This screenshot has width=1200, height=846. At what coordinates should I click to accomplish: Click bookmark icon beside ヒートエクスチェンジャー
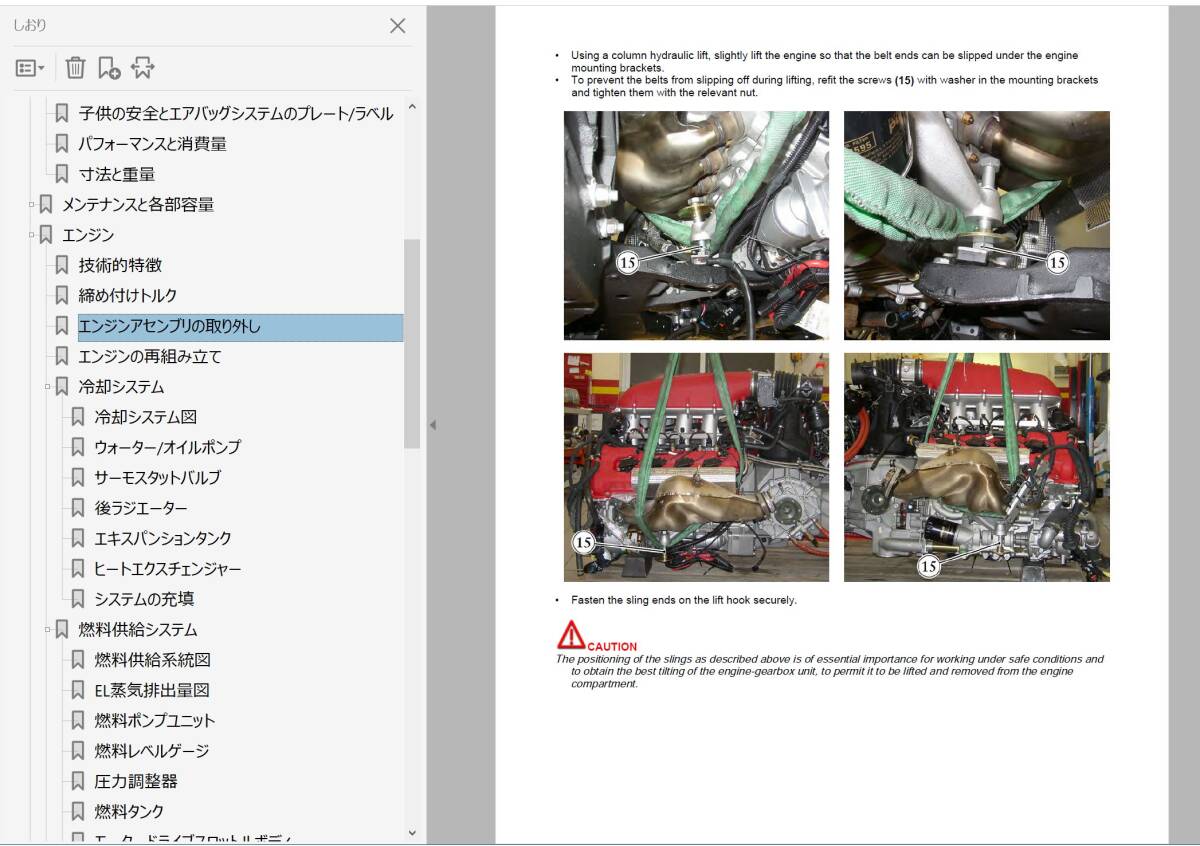(x=78, y=569)
